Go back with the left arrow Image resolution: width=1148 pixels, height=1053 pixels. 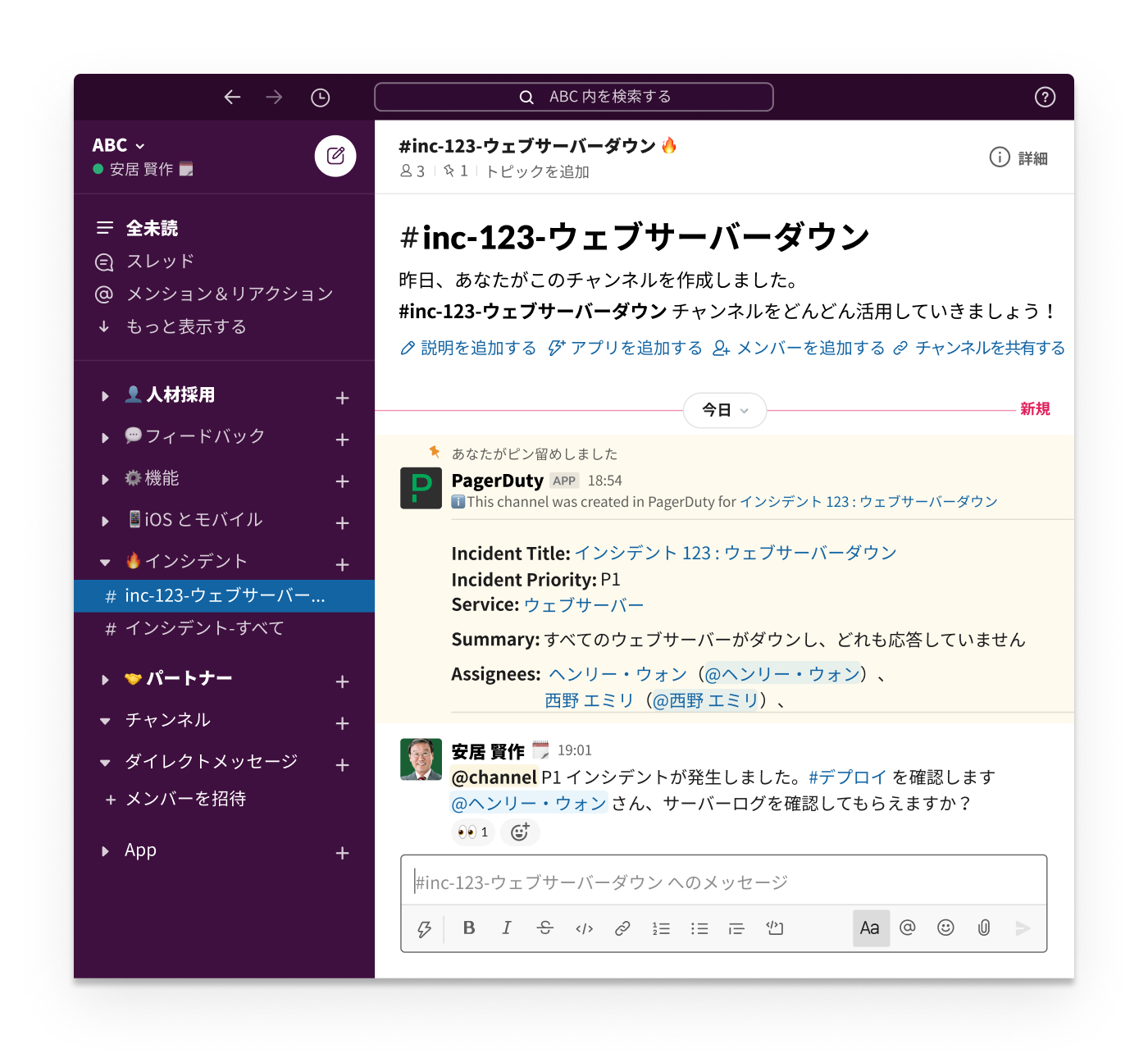[232, 98]
